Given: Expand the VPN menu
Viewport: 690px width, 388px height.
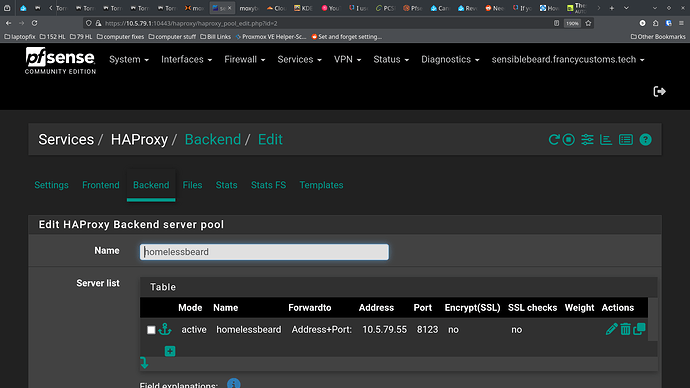Looking at the screenshot, I should 347,59.
